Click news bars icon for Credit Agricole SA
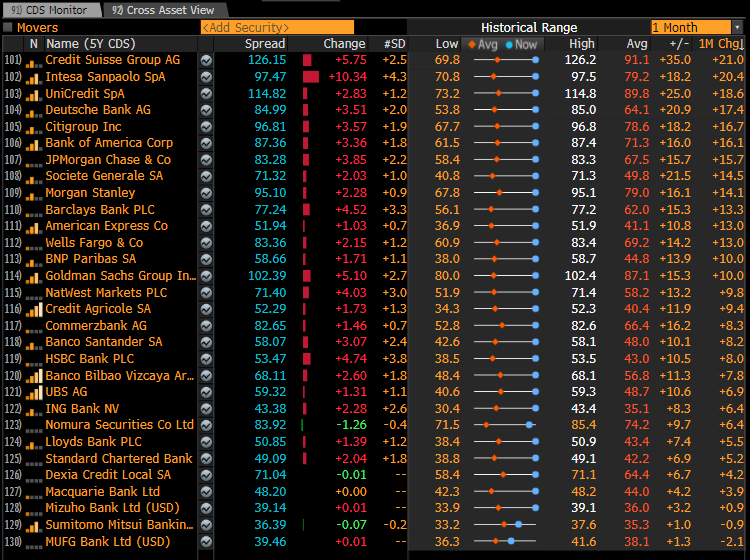750x560 pixels. (x=33, y=310)
